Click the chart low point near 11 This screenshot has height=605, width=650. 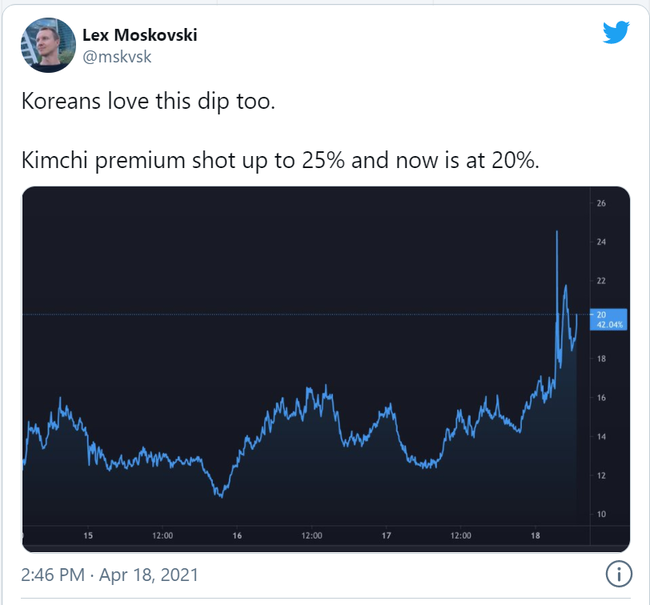221,496
